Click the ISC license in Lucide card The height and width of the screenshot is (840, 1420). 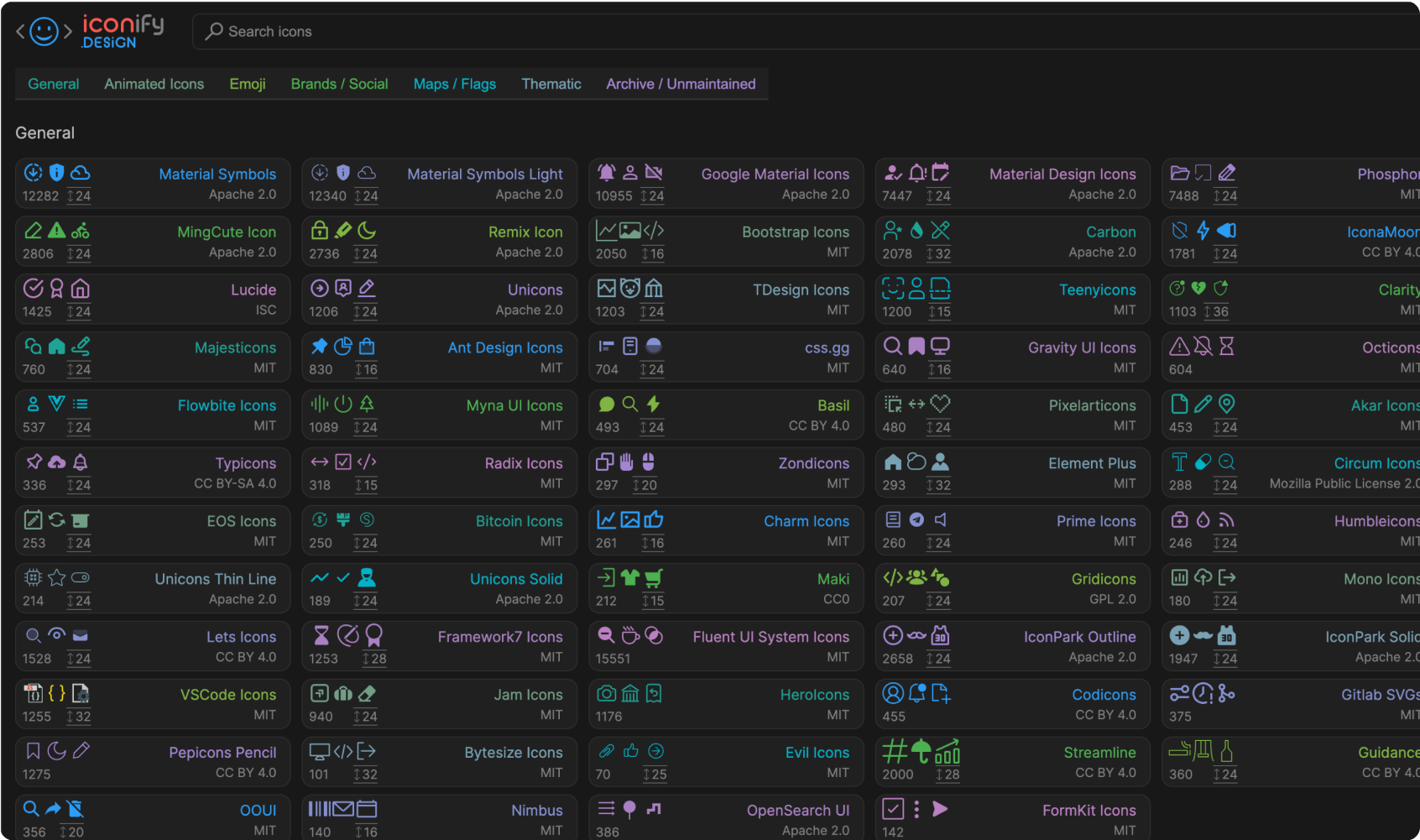click(x=266, y=310)
